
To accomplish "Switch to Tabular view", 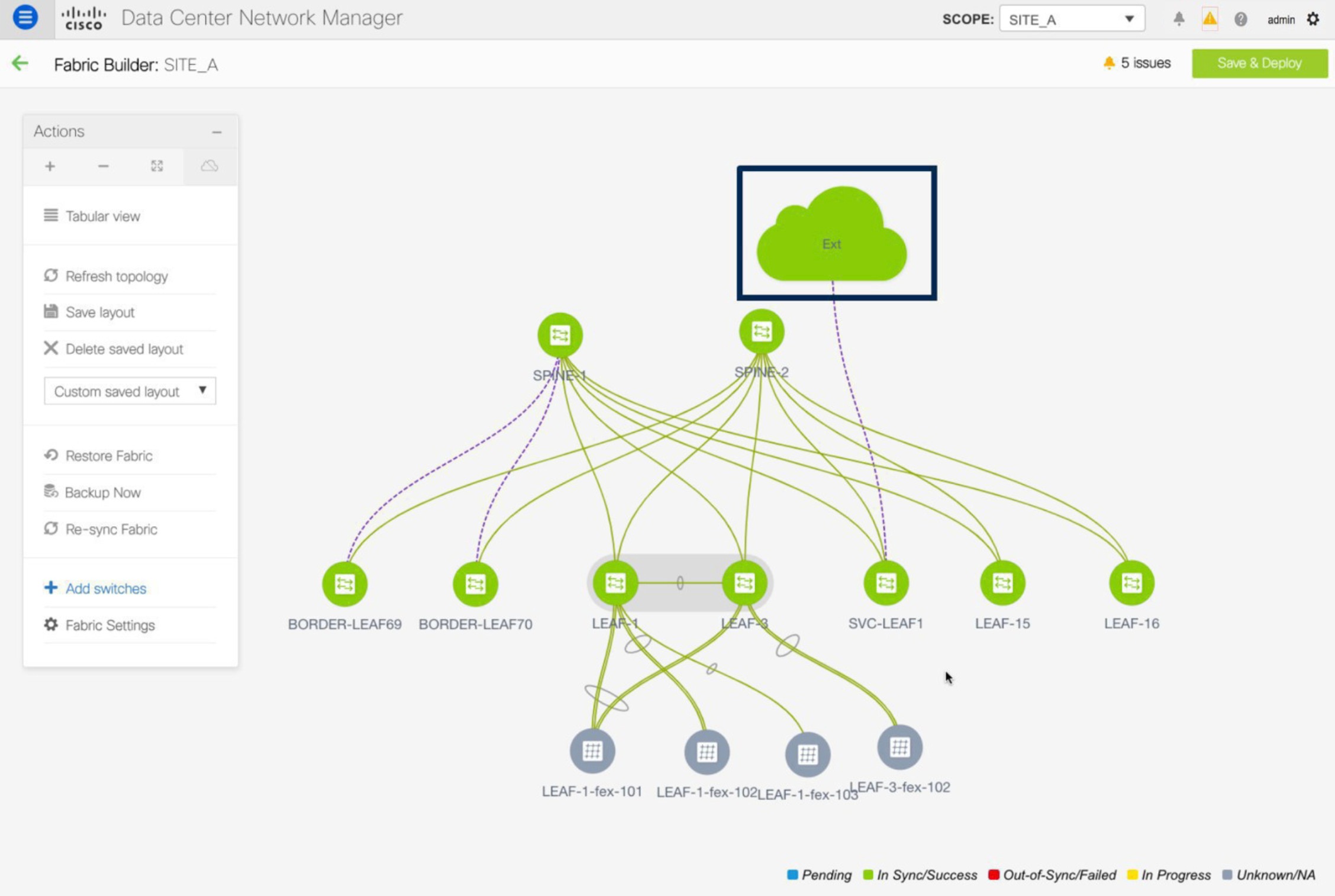I will (92, 216).
